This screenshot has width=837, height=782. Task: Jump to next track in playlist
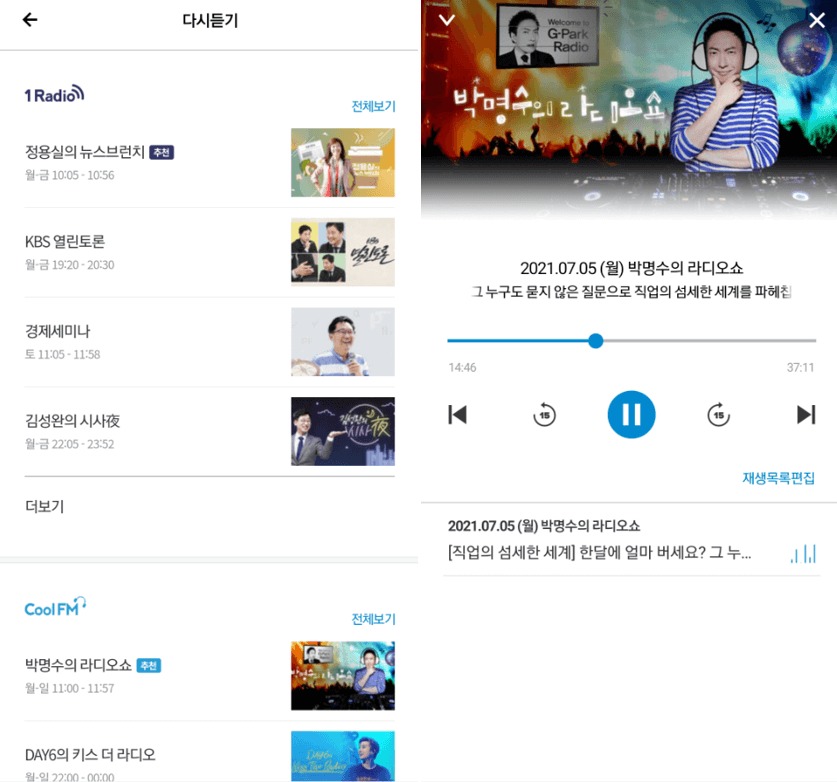coord(805,414)
